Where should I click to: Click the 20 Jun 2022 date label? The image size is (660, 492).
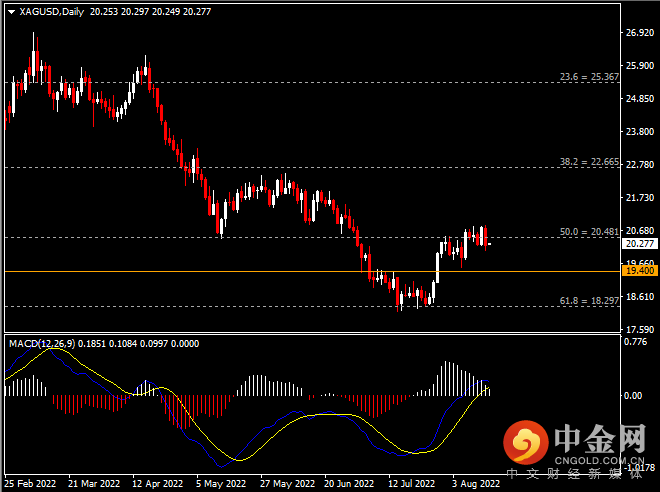(x=349, y=484)
